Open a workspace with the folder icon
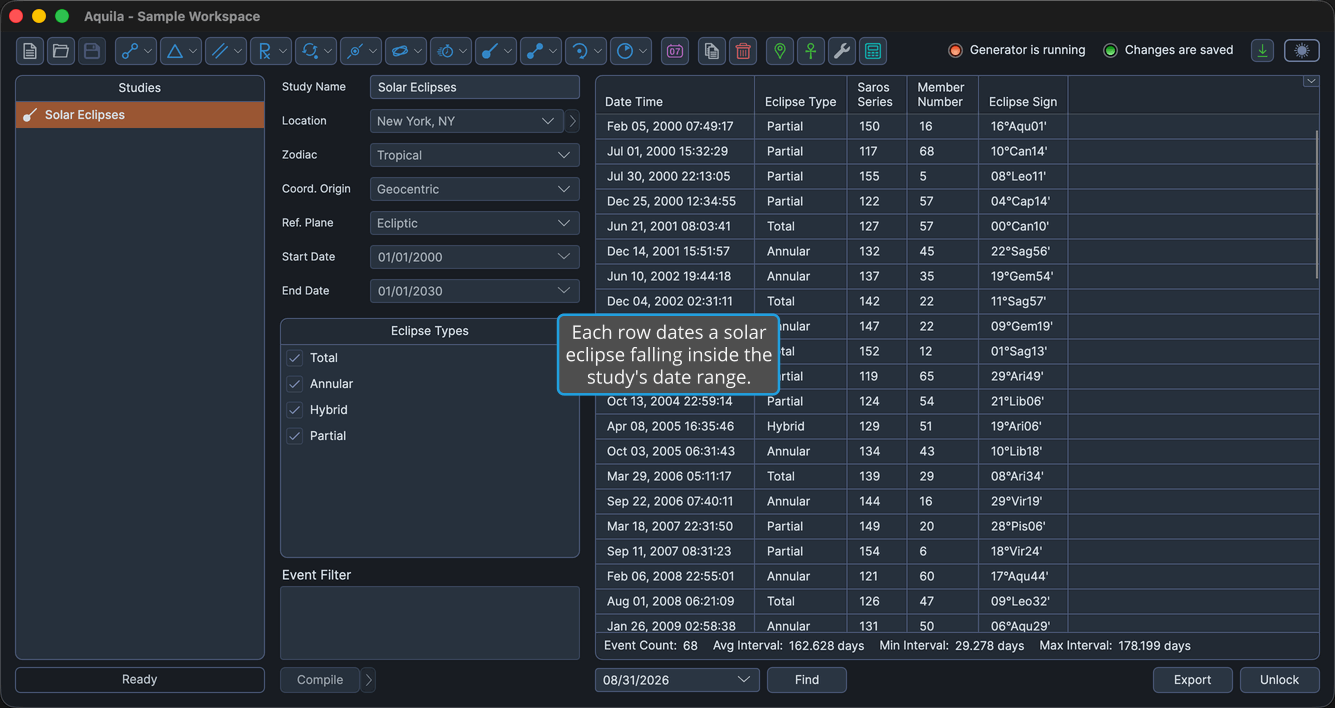 61,51
